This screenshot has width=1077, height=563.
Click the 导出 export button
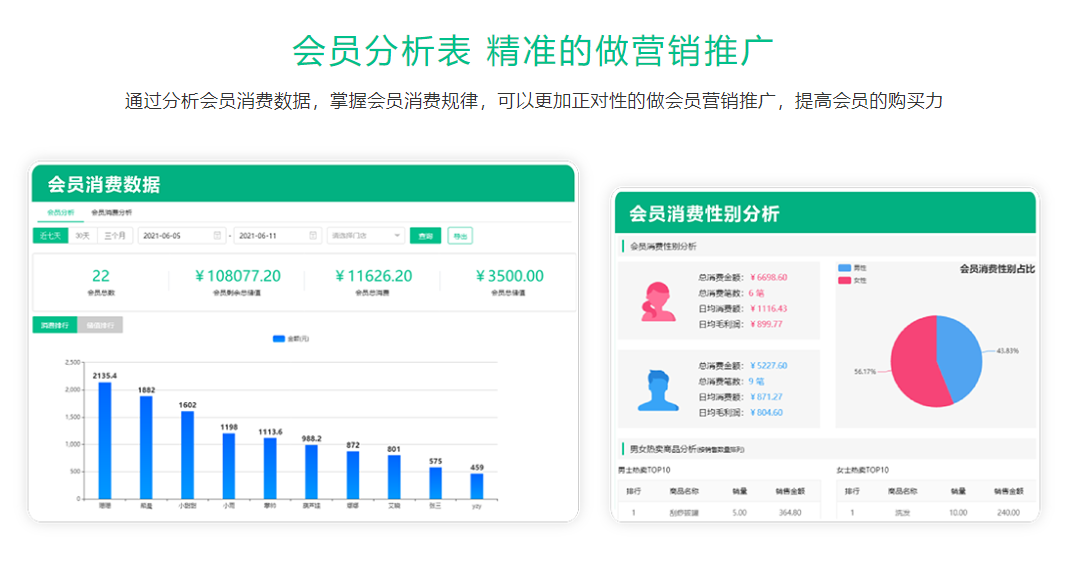459,236
